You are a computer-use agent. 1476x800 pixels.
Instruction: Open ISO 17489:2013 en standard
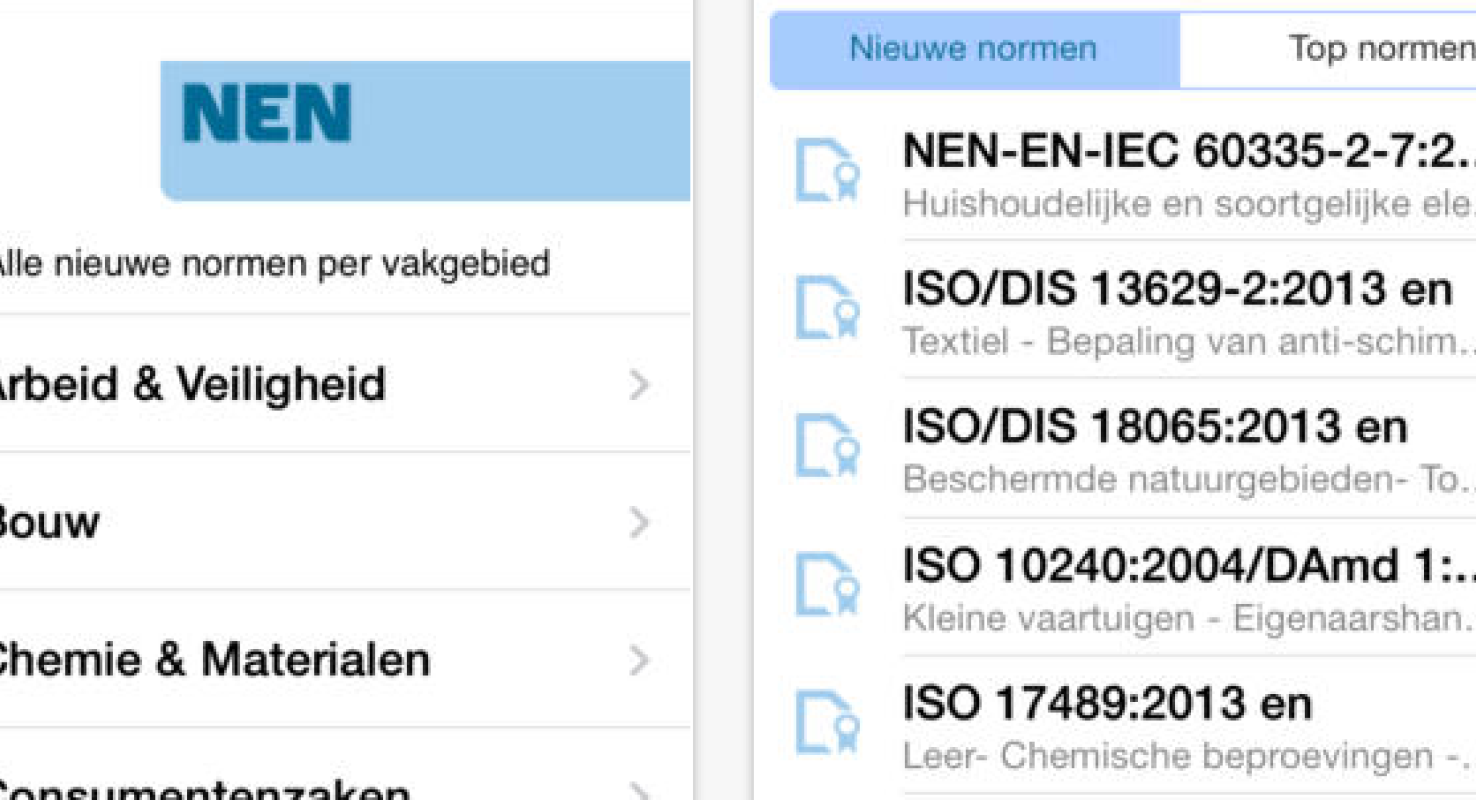(x=1107, y=704)
